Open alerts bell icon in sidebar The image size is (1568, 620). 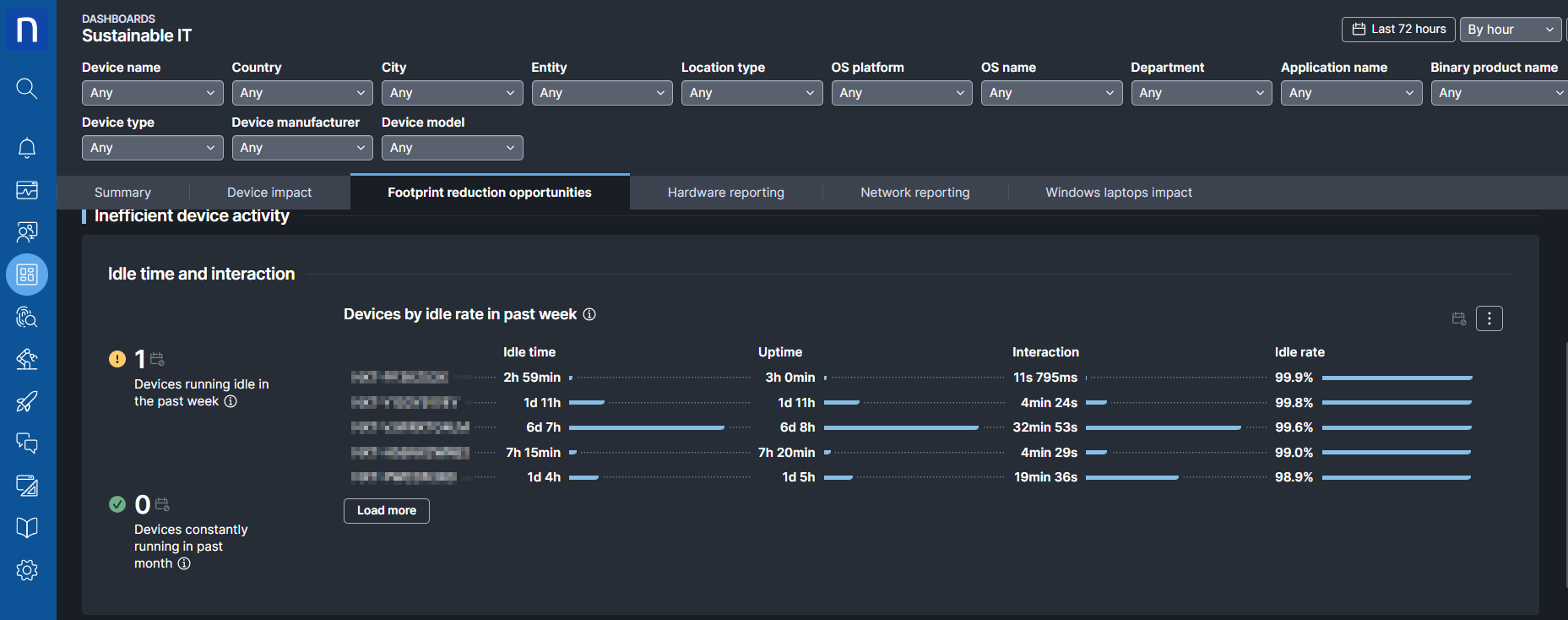27,148
